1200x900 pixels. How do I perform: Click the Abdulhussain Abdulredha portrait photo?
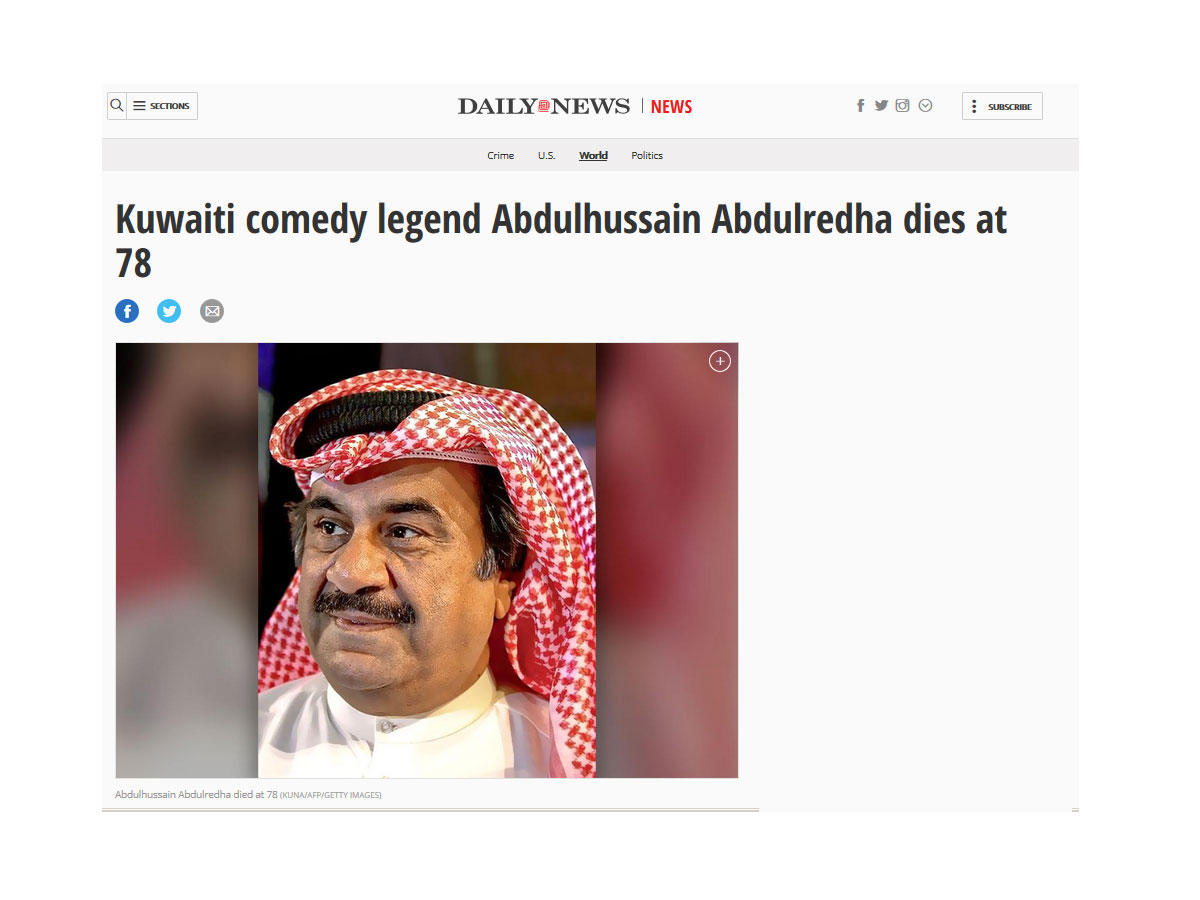pyautogui.click(x=427, y=560)
